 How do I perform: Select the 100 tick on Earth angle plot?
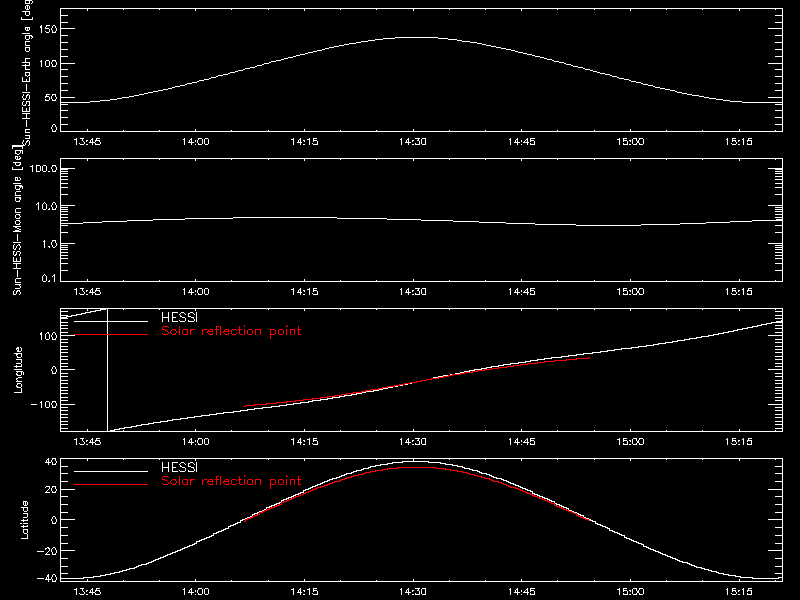[48, 64]
